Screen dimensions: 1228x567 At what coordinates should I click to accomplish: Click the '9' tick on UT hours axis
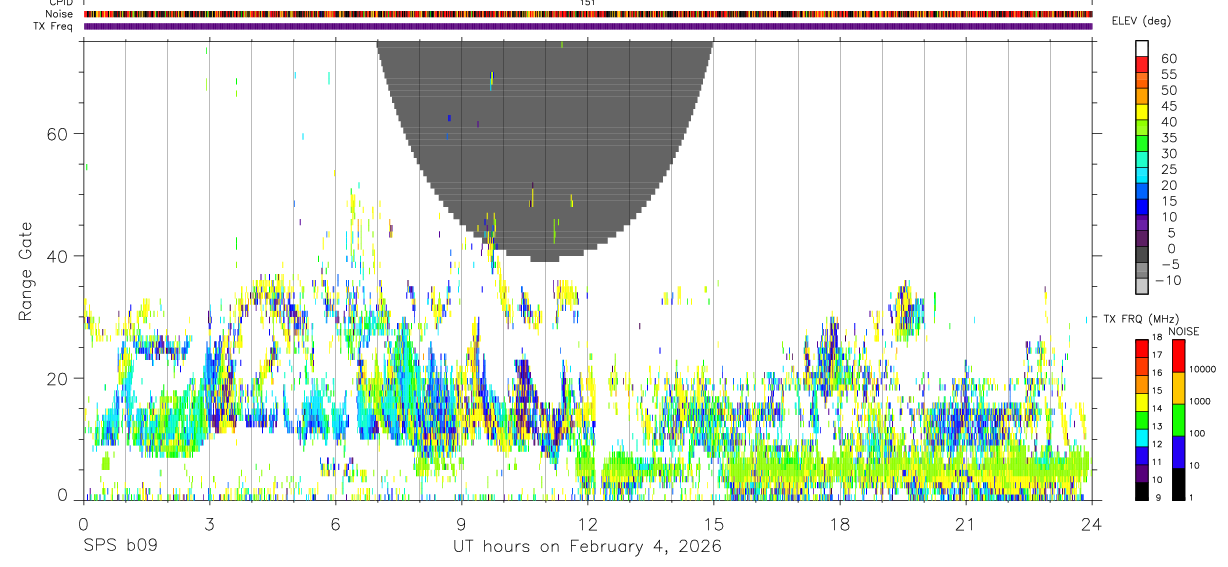[x=461, y=524]
